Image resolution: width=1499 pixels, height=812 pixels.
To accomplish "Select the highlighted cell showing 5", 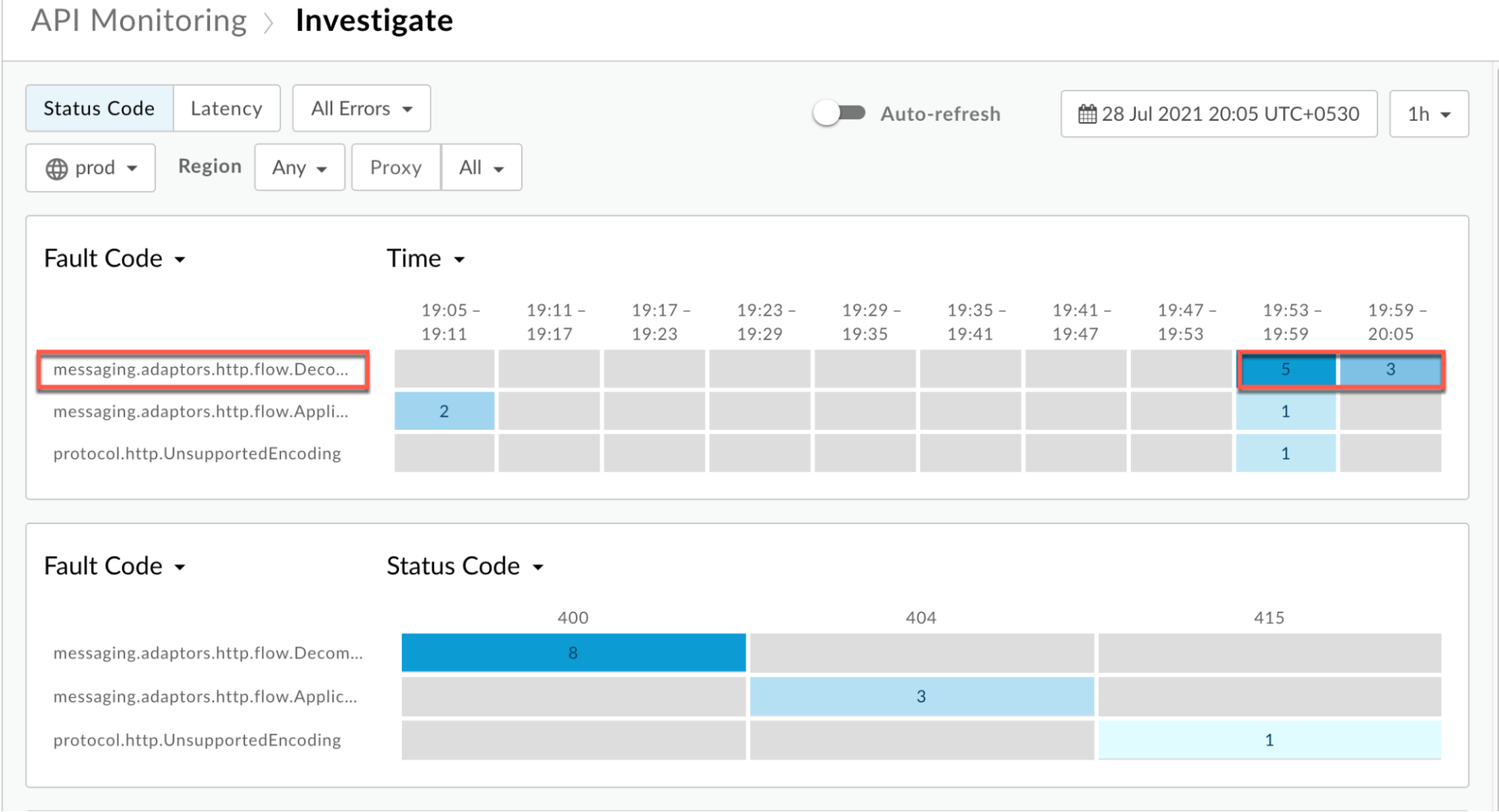I will click(x=1285, y=369).
